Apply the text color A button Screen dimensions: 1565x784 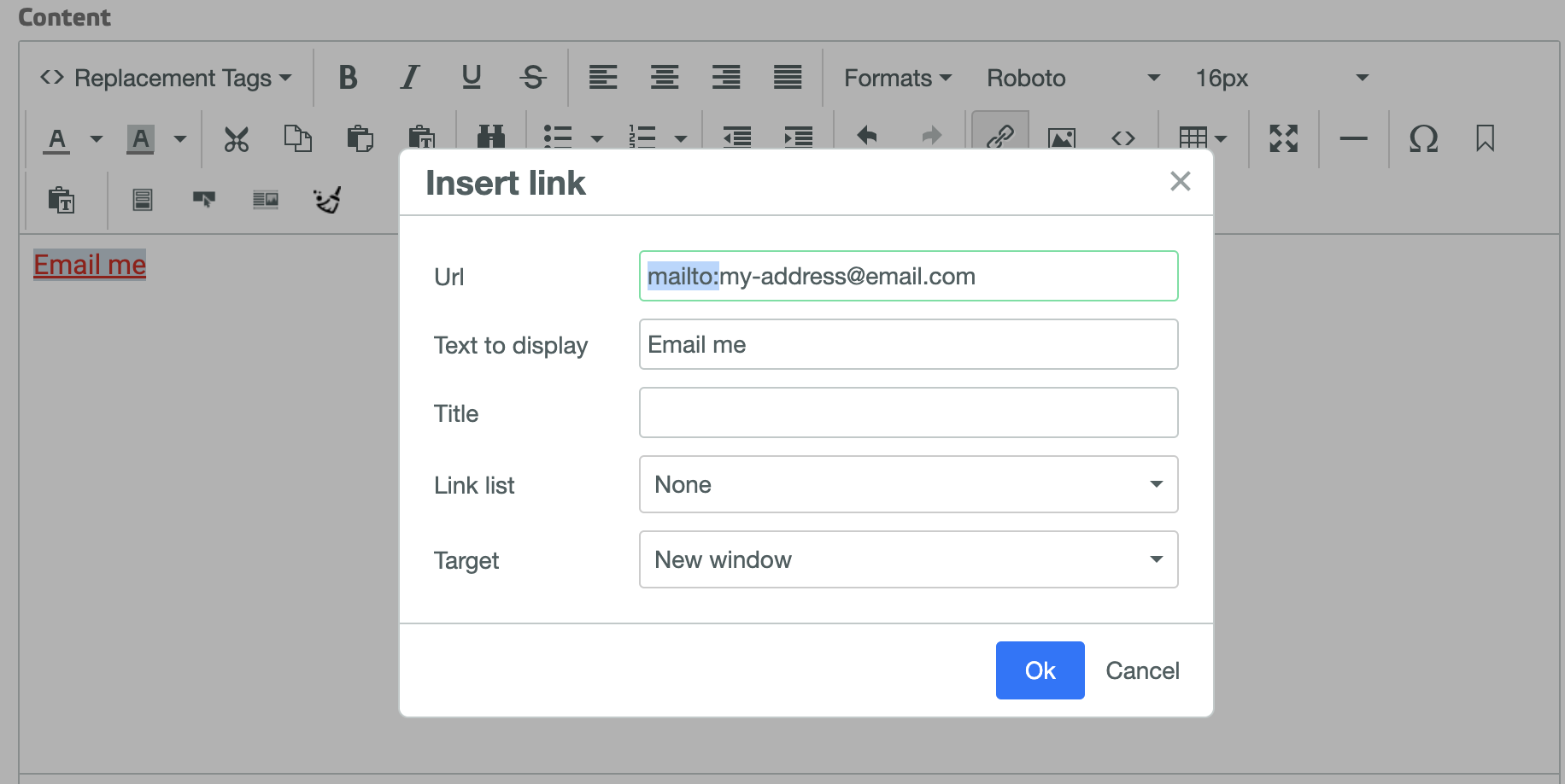(x=57, y=138)
